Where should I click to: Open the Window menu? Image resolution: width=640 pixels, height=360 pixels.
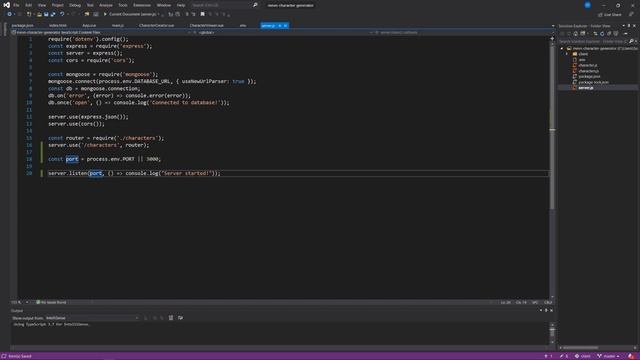(x=164, y=5)
